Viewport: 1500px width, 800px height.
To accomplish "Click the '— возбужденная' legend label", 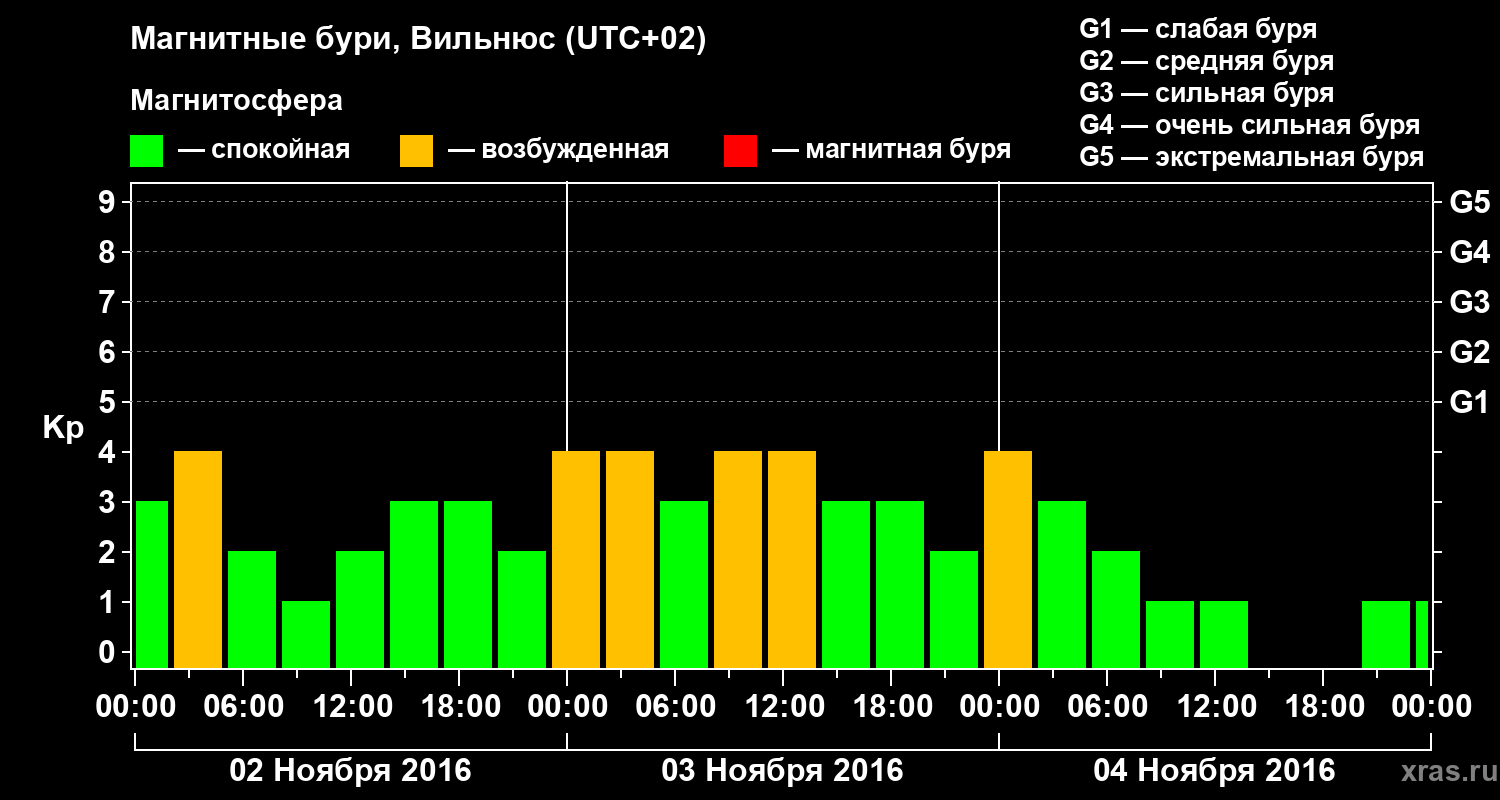I will (x=559, y=150).
